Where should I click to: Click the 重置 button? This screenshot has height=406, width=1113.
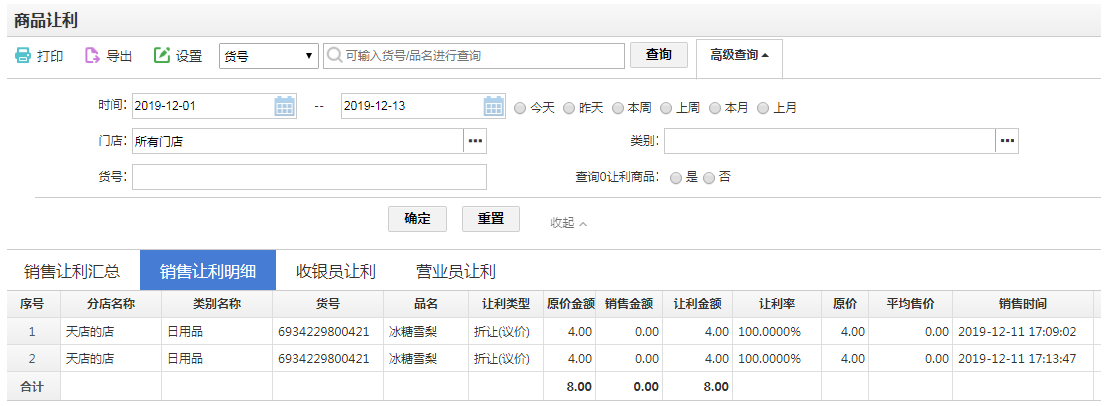(490, 219)
